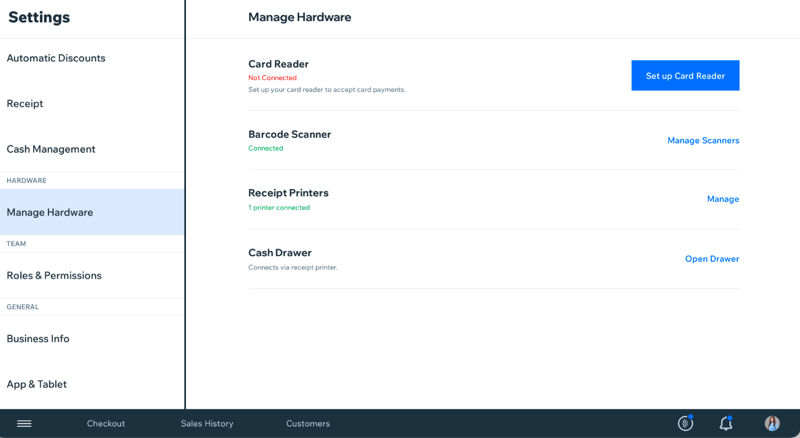Viewport: 800px width, 438px height.
Task: Go to the Checkout tab
Action: pyautogui.click(x=106, y=423)
